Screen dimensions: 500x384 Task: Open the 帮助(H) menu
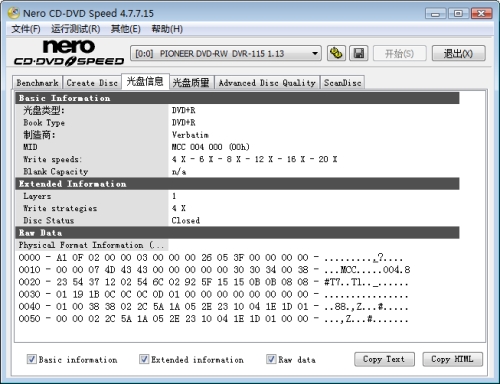[x=167, y=29]
